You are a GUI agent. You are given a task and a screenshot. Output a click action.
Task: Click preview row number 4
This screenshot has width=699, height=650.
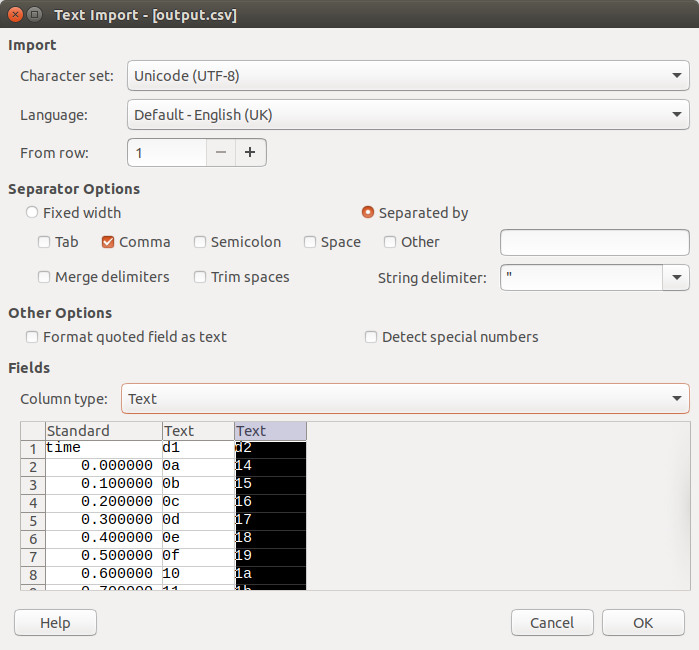(33, 503)
